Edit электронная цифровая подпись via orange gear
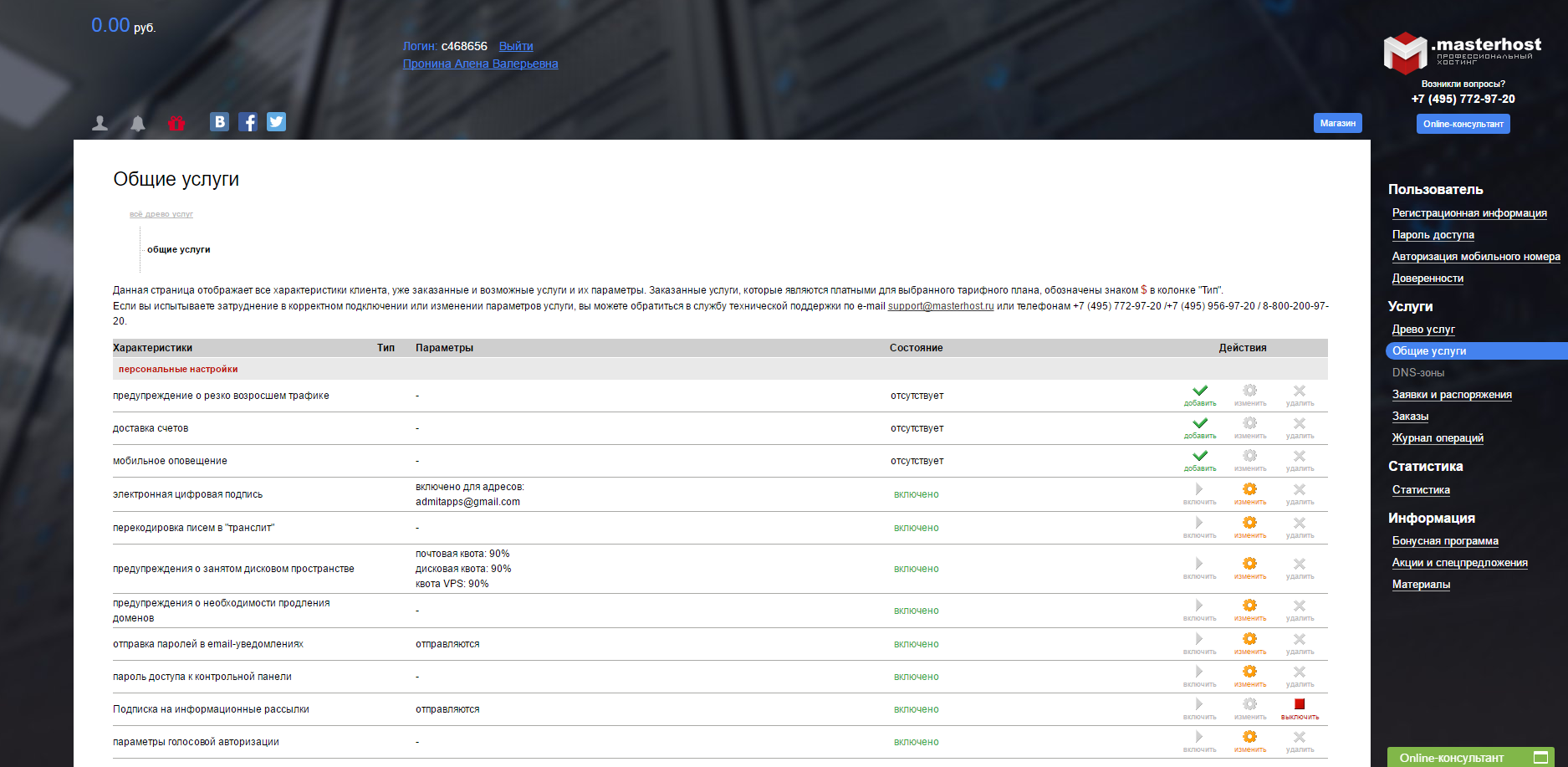Screen dimensions: 1568x767 point(1249,491)
